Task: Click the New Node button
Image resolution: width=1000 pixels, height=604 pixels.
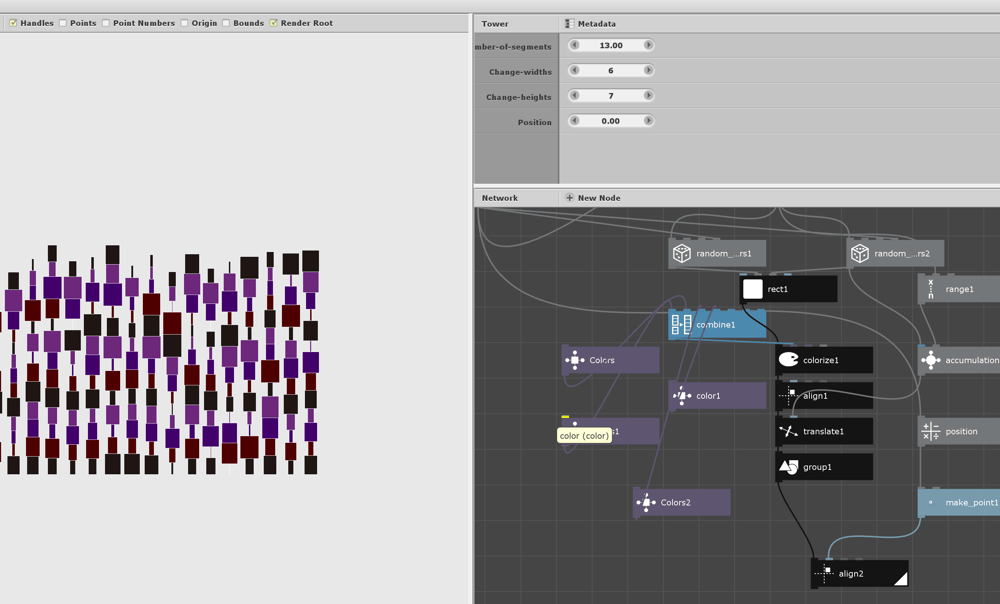Action: tap(593, 198)
